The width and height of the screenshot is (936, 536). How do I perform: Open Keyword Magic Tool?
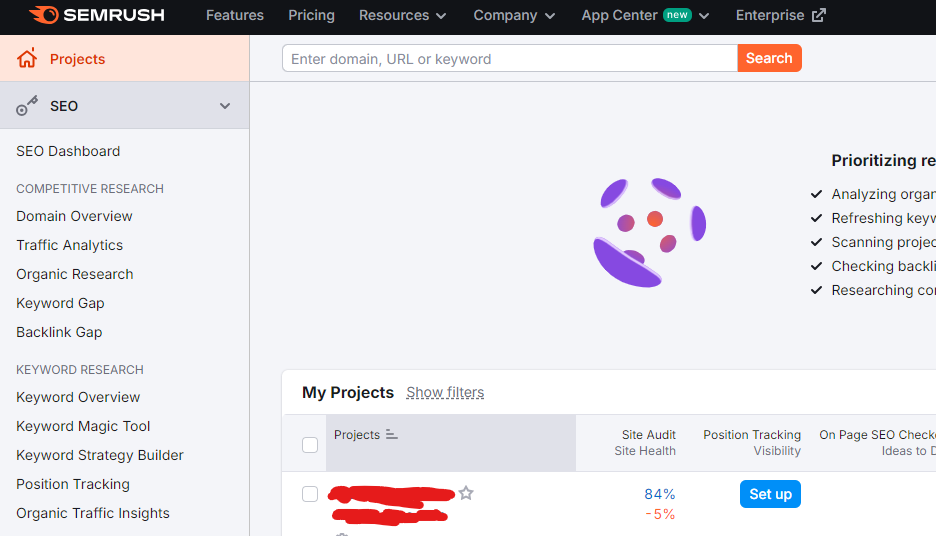pos(83,426)
